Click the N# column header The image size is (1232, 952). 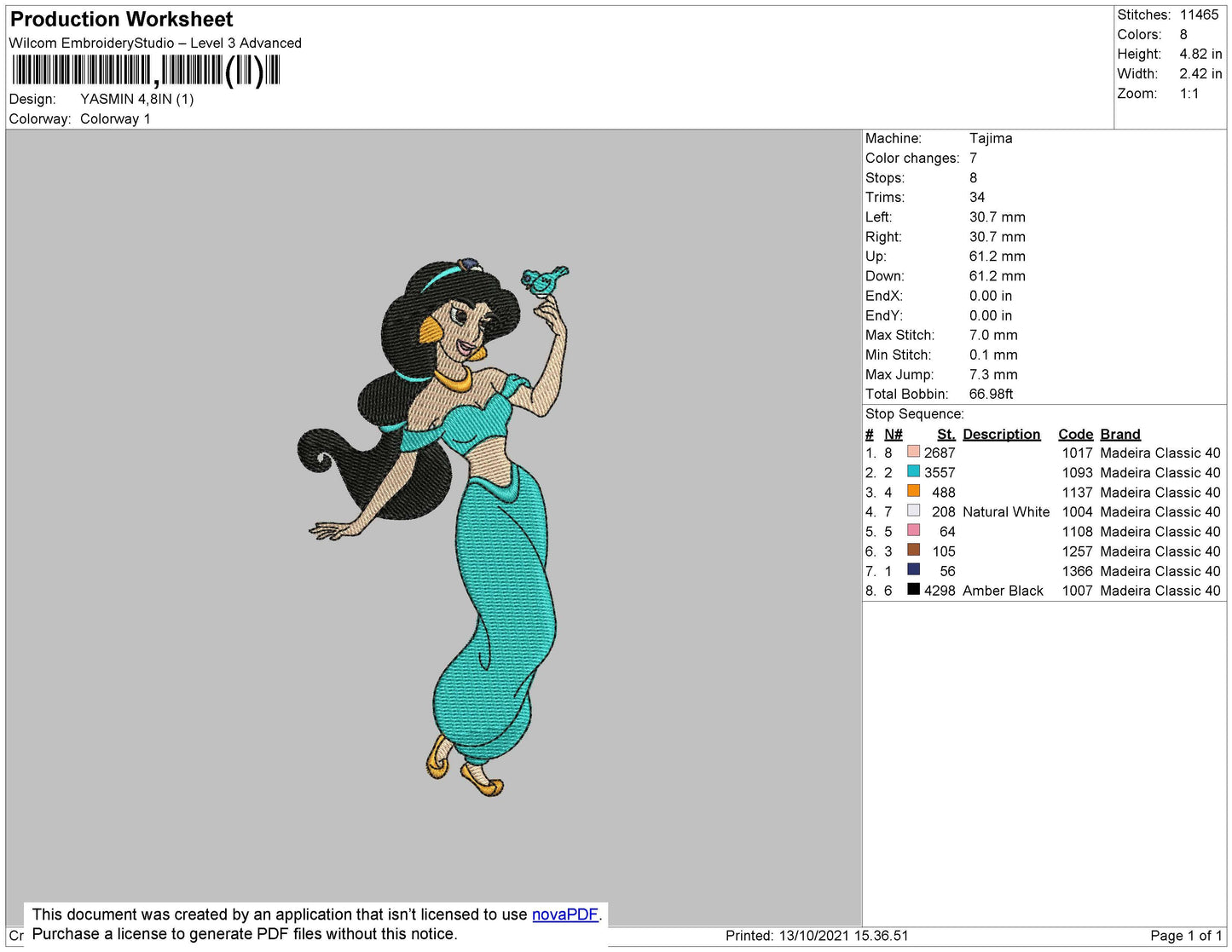coord(893,434)
